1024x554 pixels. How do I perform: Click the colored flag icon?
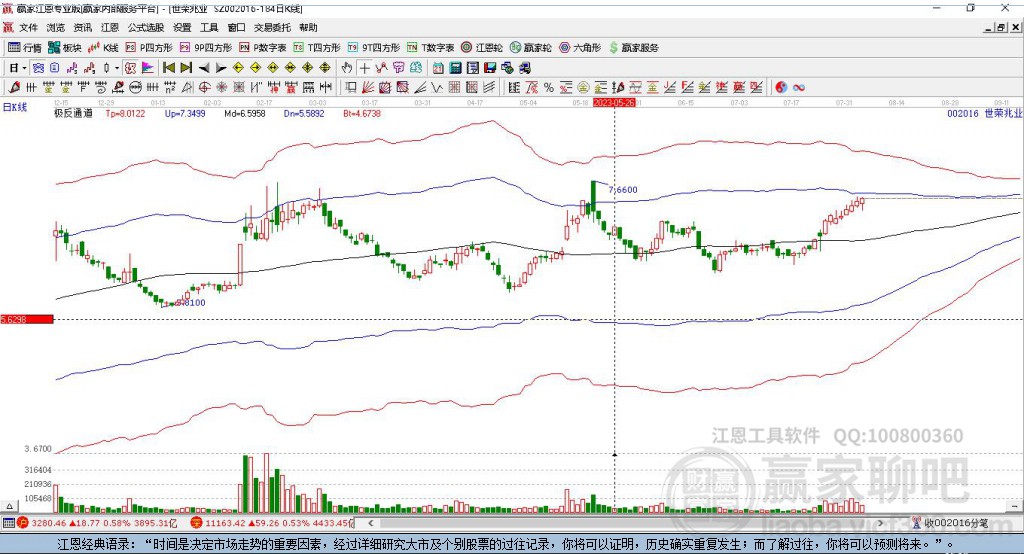148,68
